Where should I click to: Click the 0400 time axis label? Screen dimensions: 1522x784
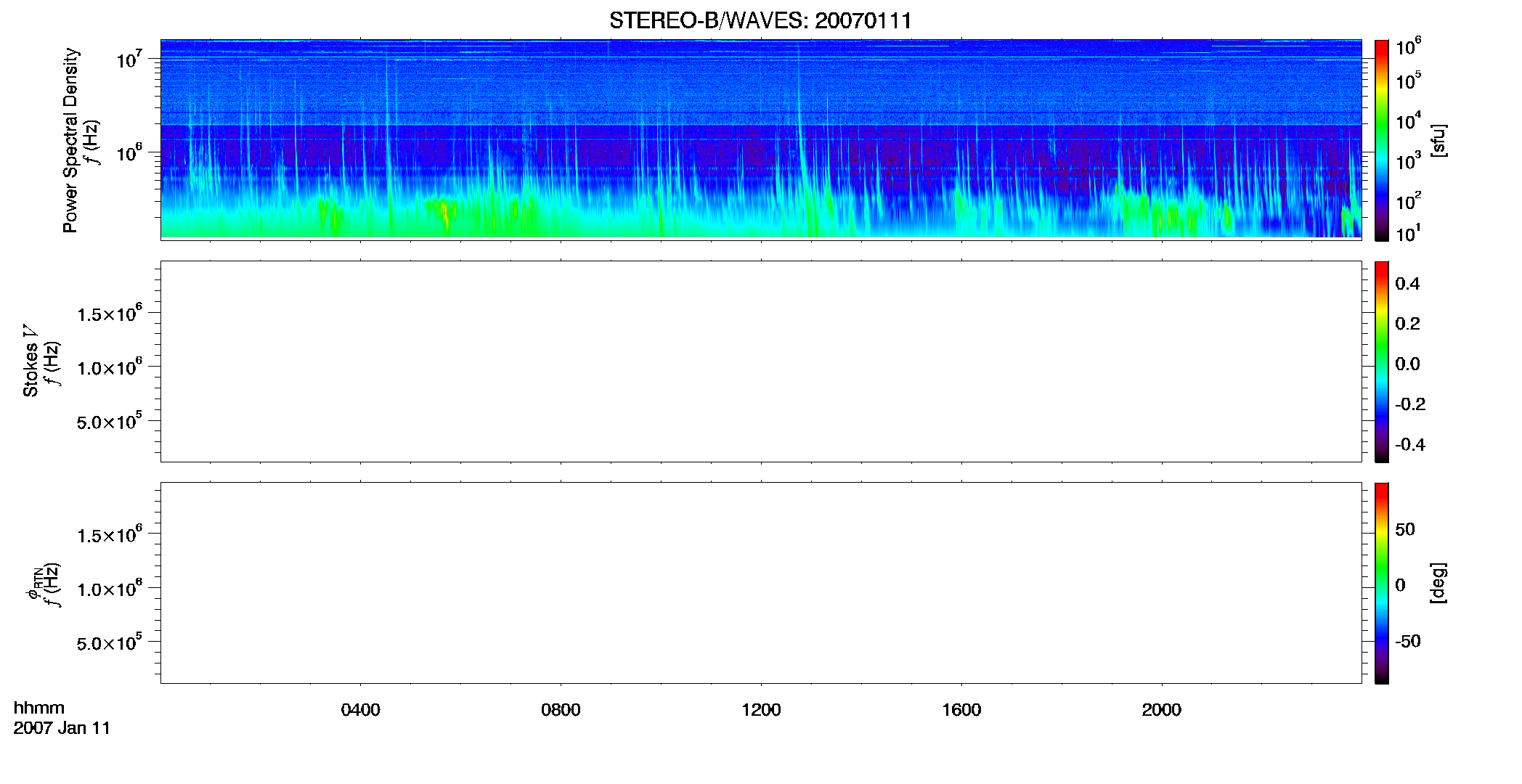point(360,710)
